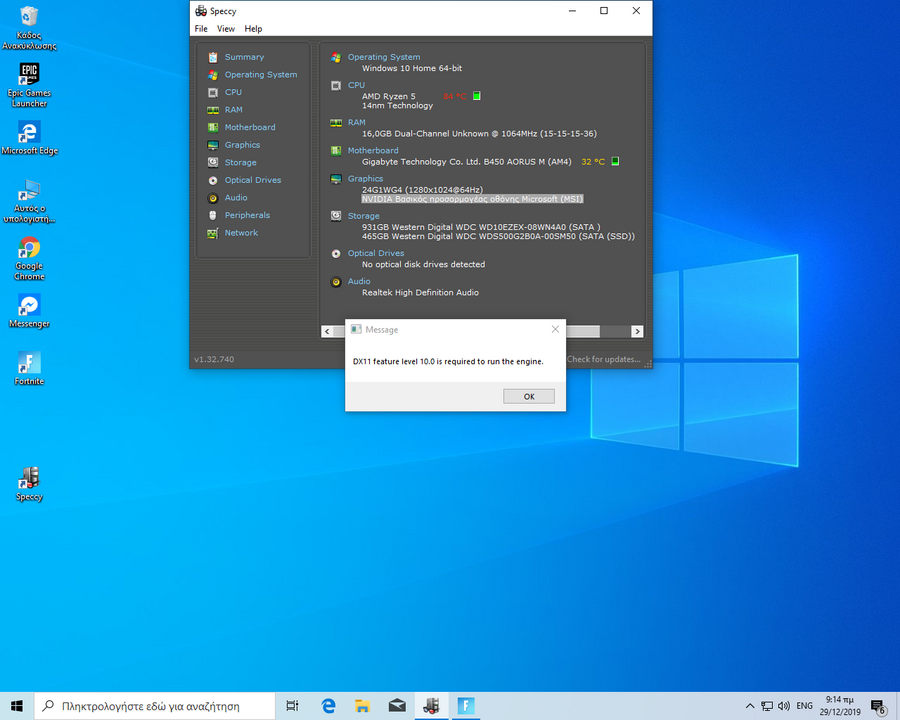This screenshot has width=900, height=720.
Task: Open the Windows Start menu
Action: (x=17, y=706)
